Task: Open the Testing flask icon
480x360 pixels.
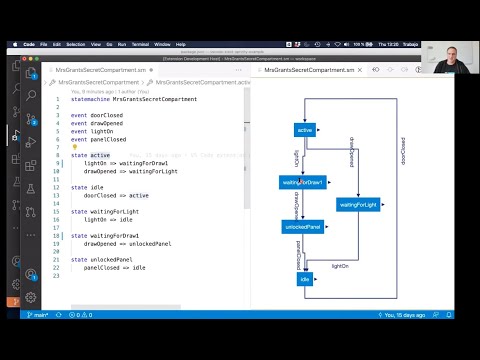Action: [x=31, y=189]
